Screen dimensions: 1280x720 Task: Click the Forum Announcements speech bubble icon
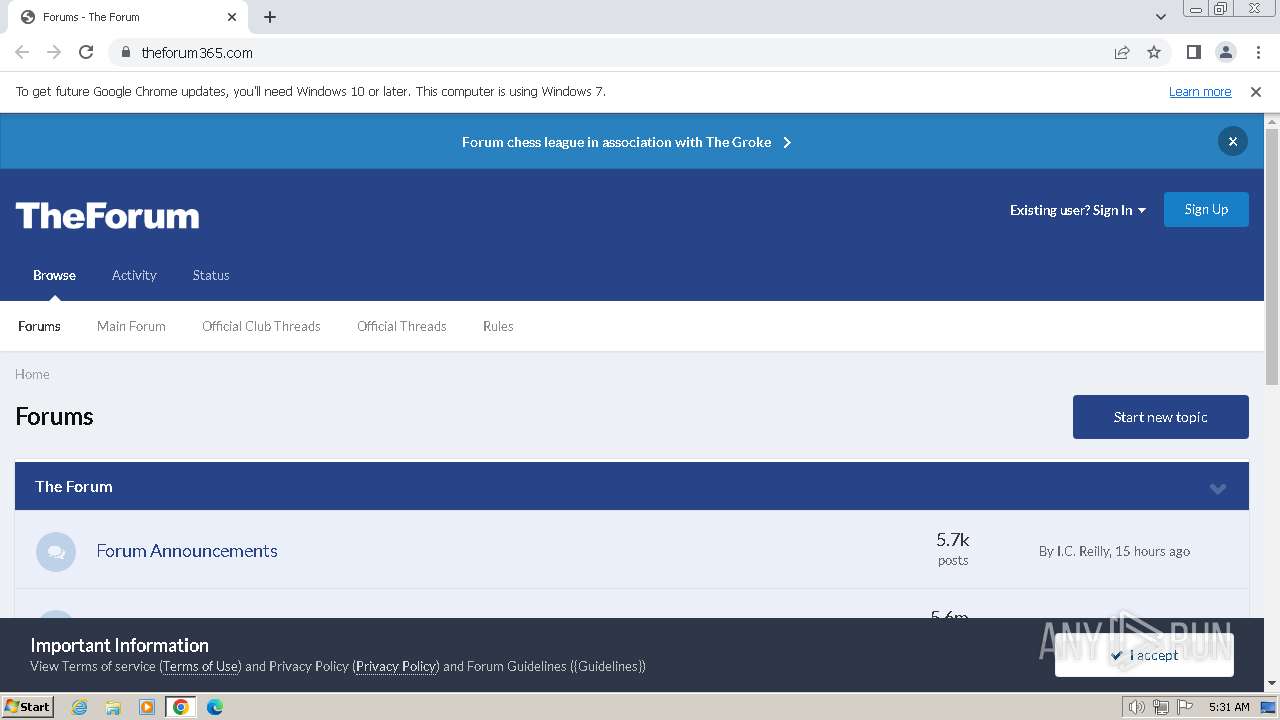point(56,552)
